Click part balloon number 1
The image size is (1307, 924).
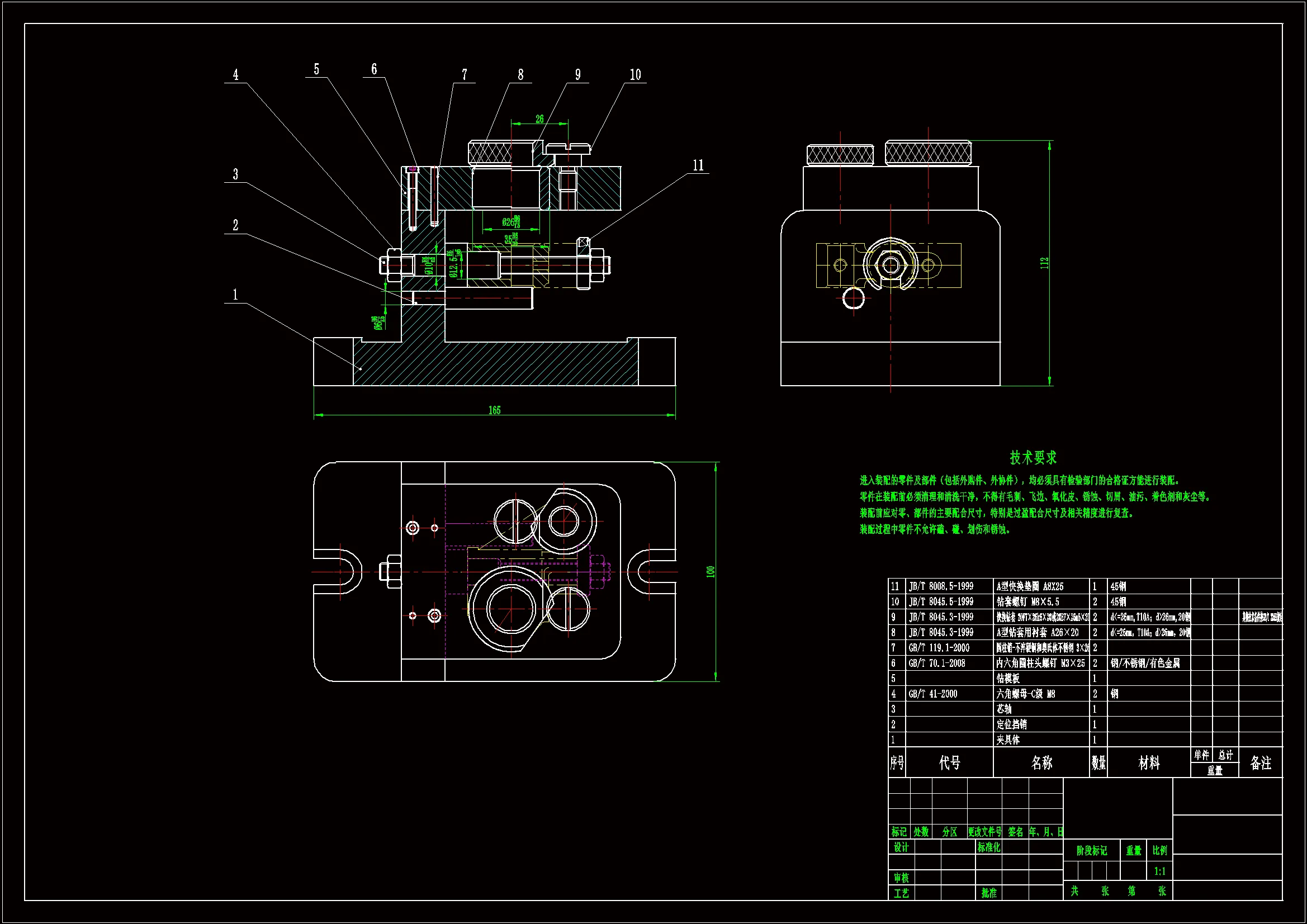pos(235,295)
